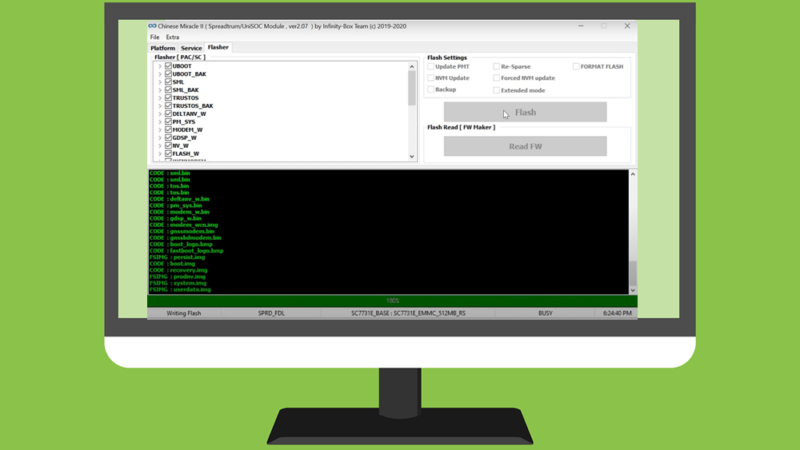Viewport: 800px width, 450px height.
Task: Select the UBOOT partition label
Action: click(x=182, y=66)
